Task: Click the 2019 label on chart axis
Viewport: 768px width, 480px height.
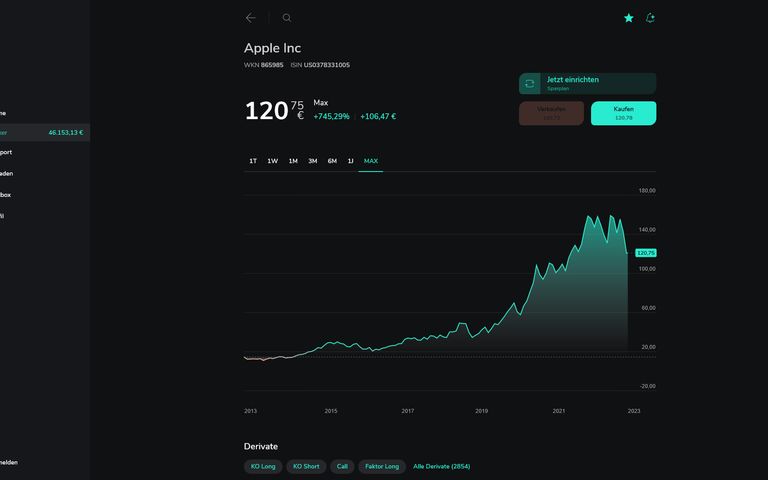Action: (481, 411)
